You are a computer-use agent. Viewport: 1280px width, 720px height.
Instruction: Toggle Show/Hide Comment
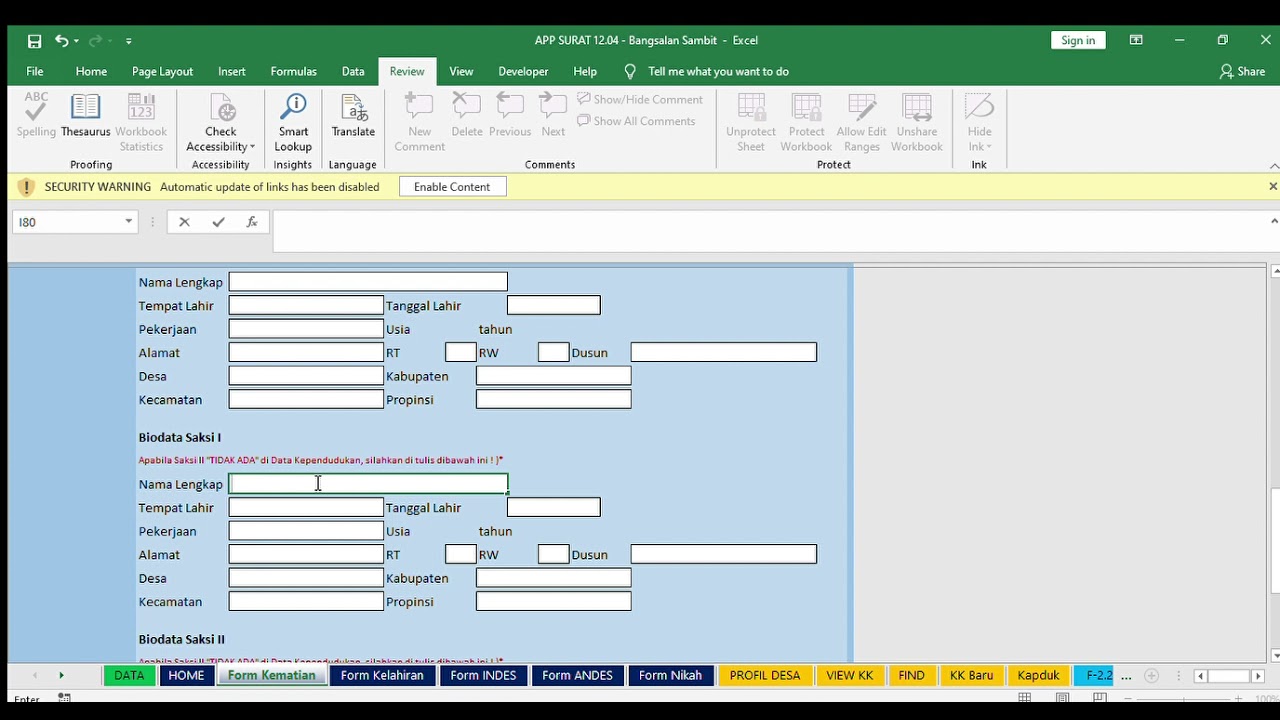point(640,99)
